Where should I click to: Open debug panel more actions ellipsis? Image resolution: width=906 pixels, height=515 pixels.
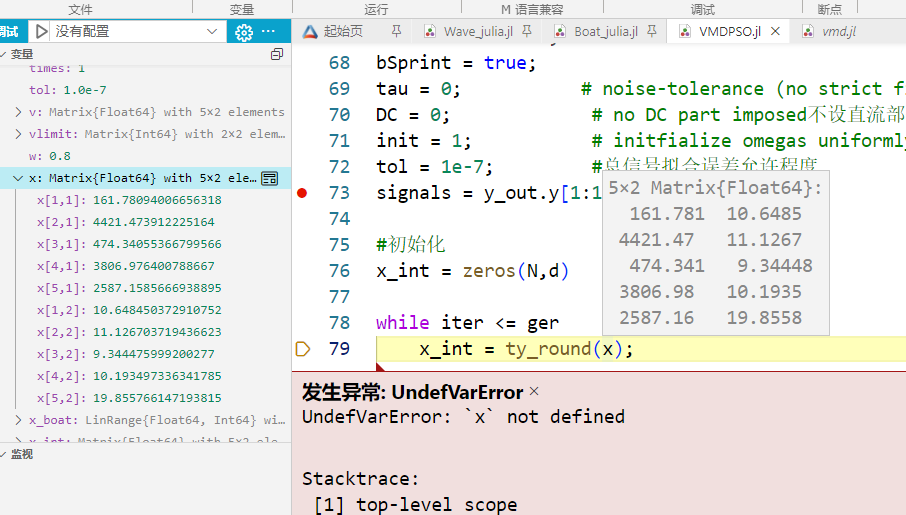[269, 31]
